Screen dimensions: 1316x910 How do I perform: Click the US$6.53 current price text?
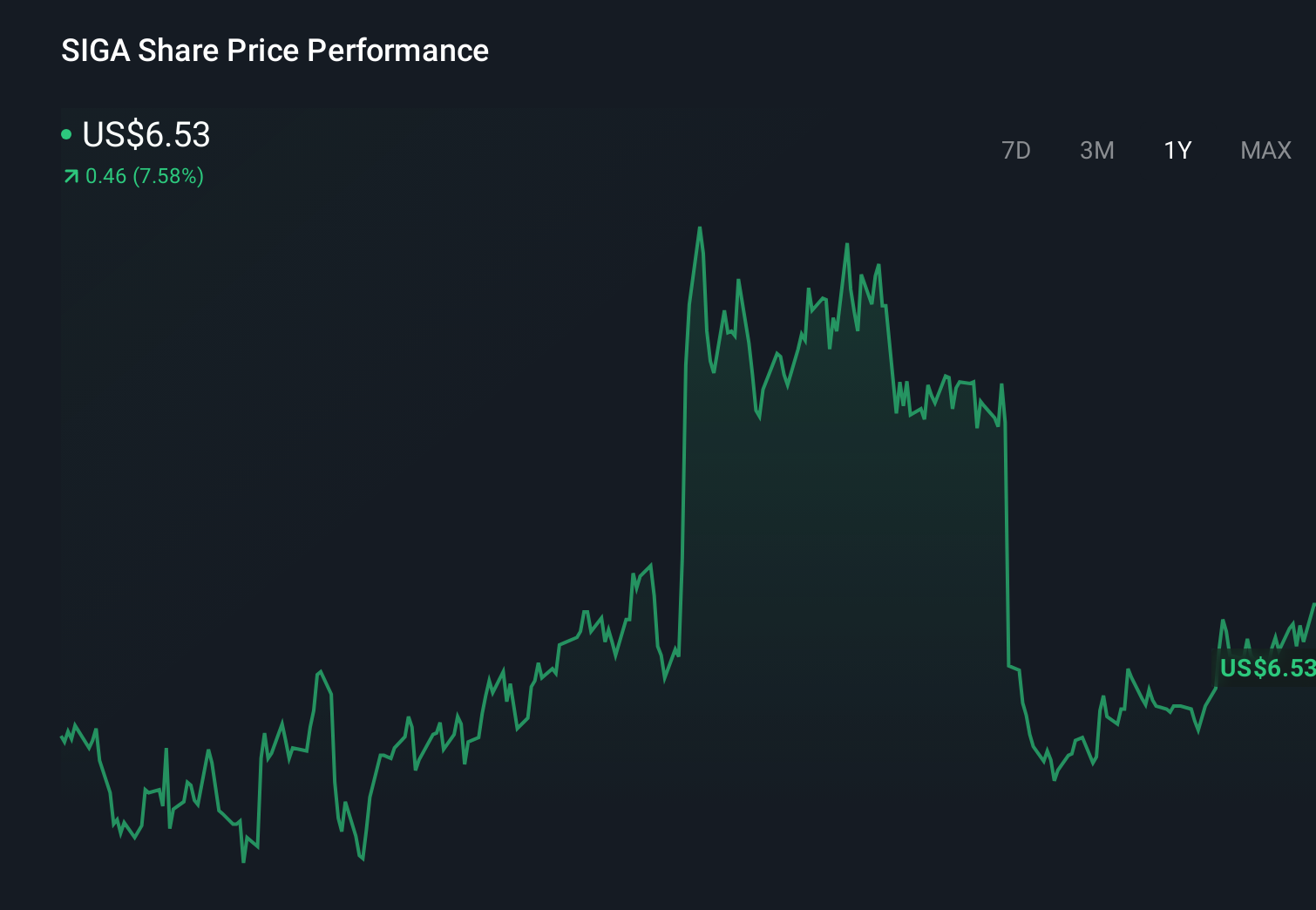pos(145,133)
